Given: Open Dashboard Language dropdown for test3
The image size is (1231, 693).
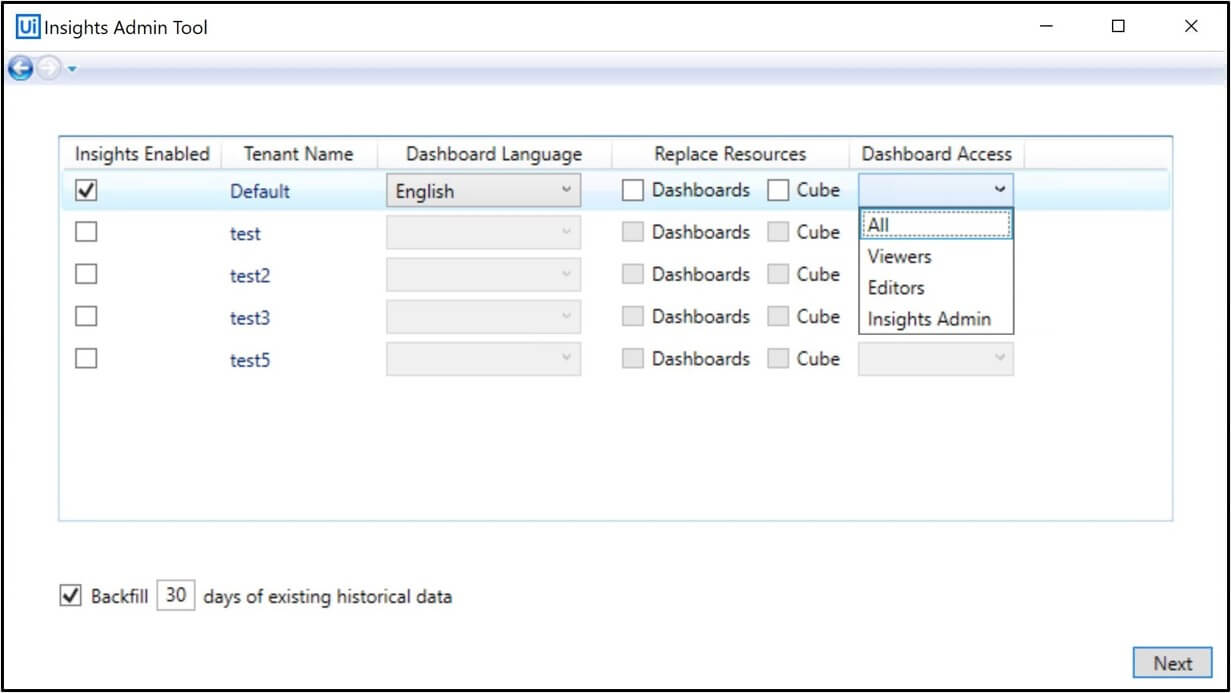Looking at the screenshot, I should 483,316.
